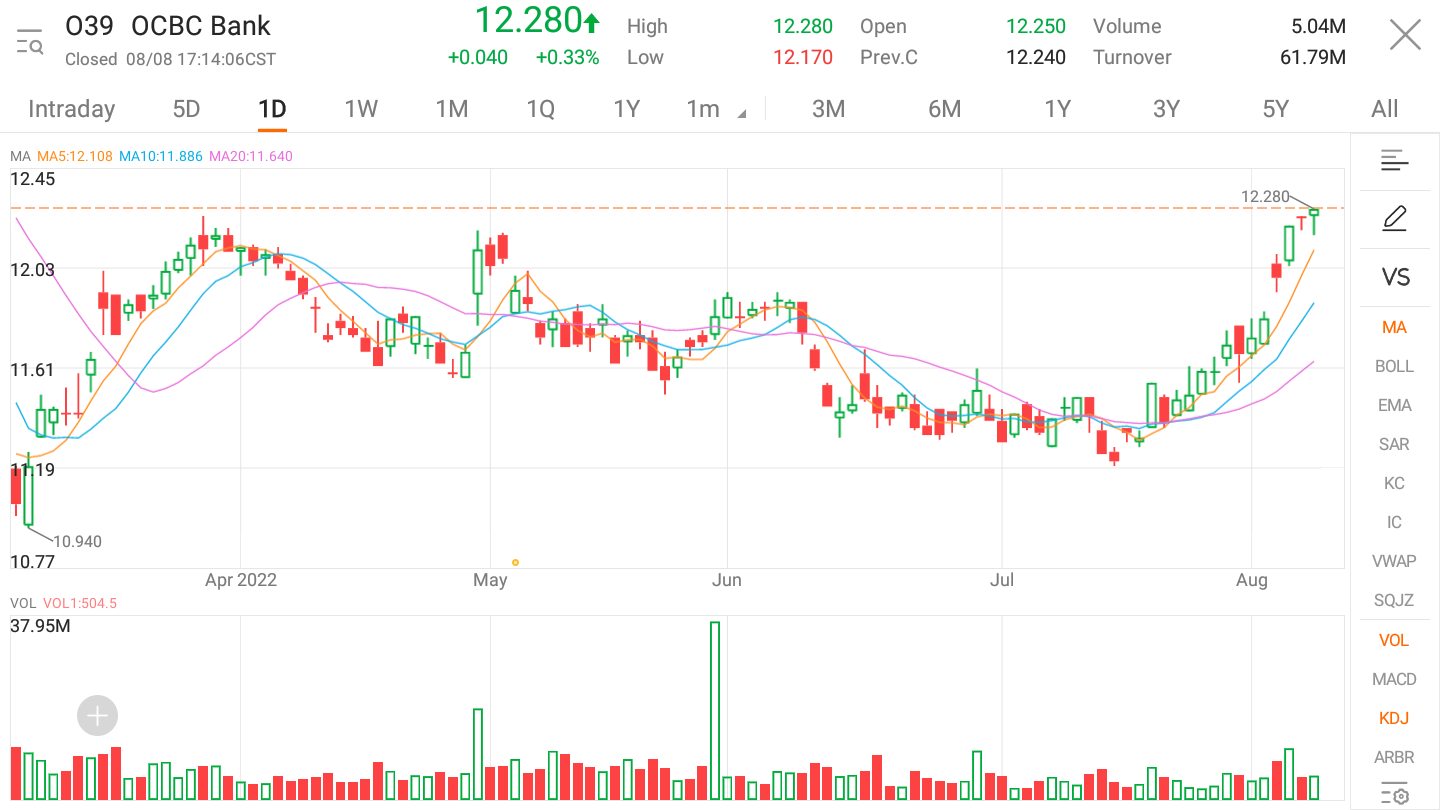Click the current price 12.280 header

(x=537, y=20)
